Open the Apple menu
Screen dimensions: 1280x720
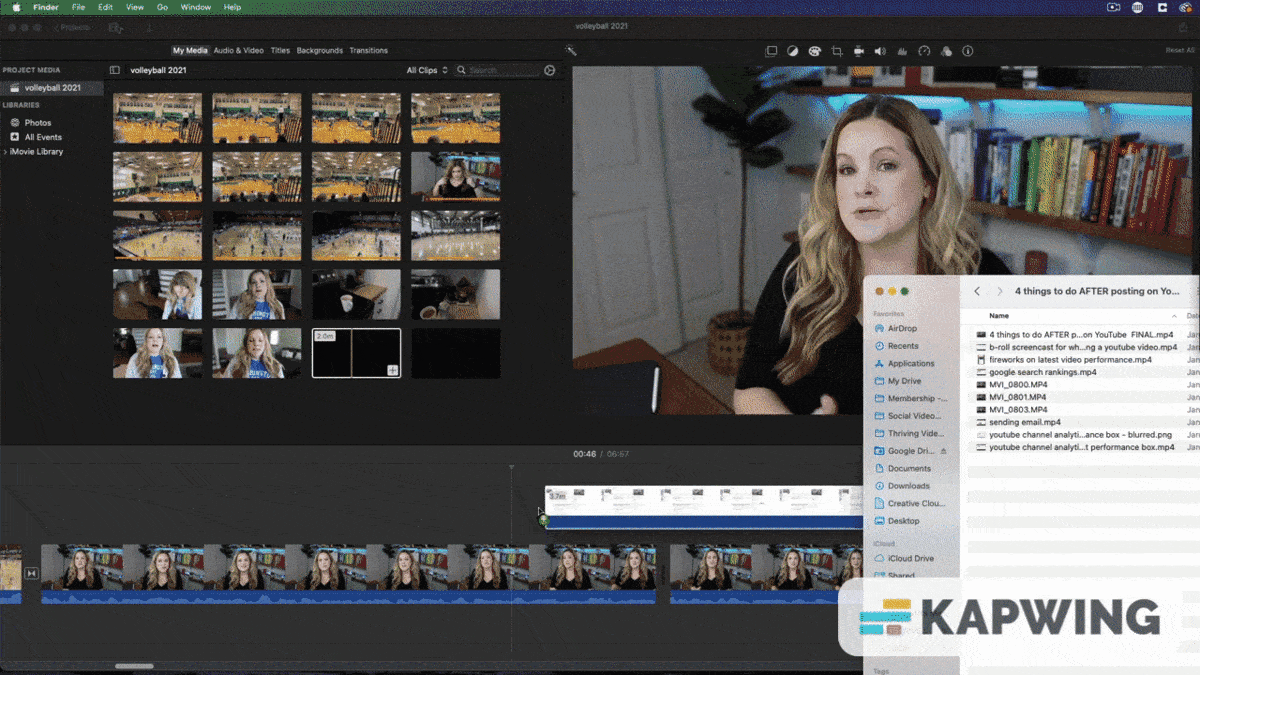16,7
